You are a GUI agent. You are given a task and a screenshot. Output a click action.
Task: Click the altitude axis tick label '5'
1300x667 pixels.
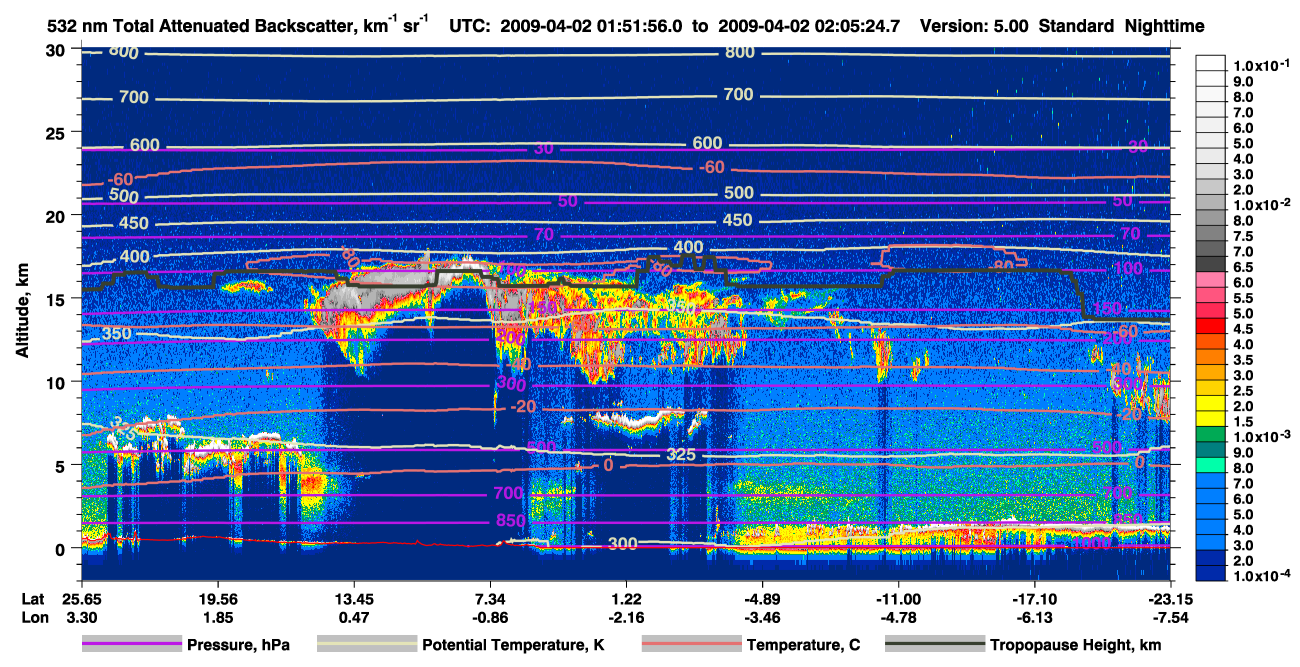[x=63, y=465]
